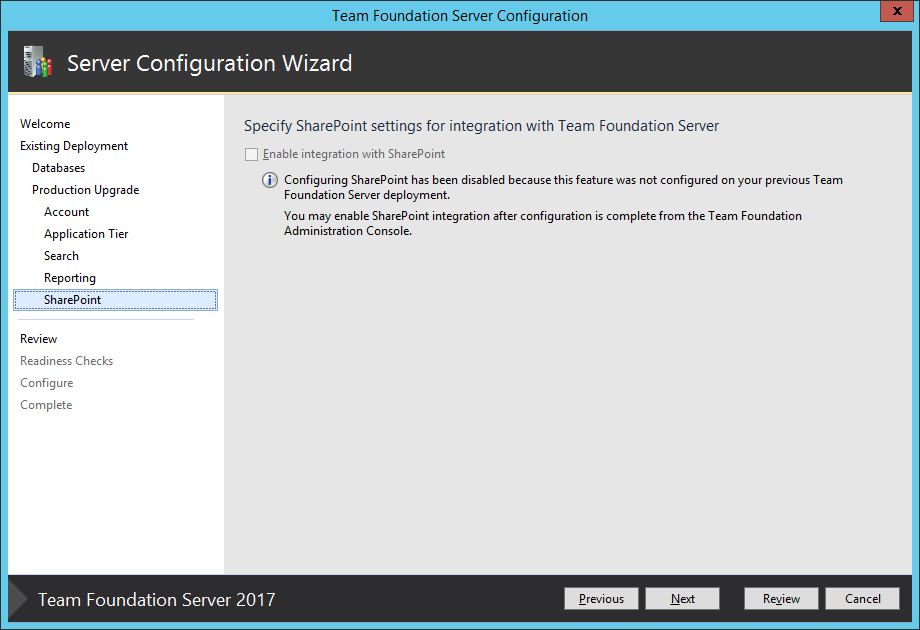
Task: Click the 'Specify SharePoint settings' heading text
Action: tap(481, 126)
